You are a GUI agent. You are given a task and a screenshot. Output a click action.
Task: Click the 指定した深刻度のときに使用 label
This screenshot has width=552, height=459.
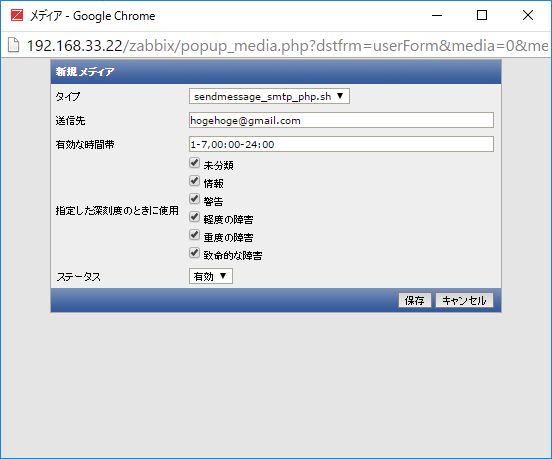(x=117, y=210)
